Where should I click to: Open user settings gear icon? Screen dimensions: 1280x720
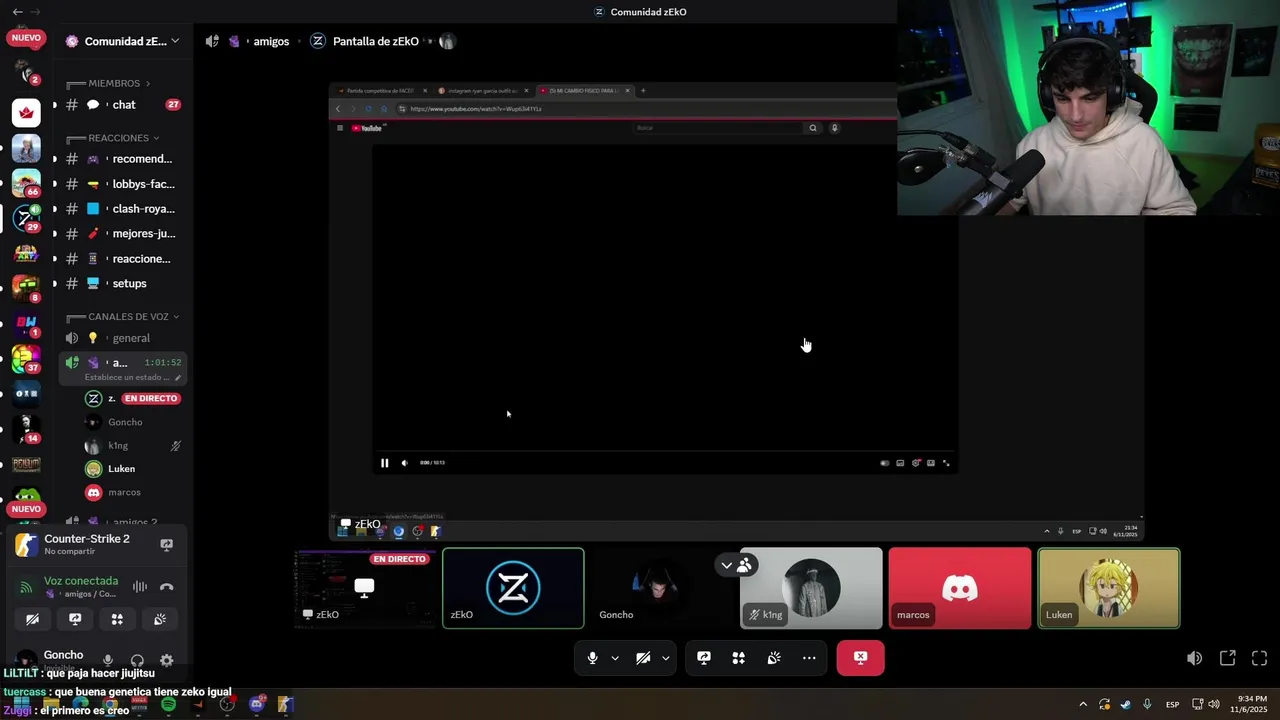point(167,660)
